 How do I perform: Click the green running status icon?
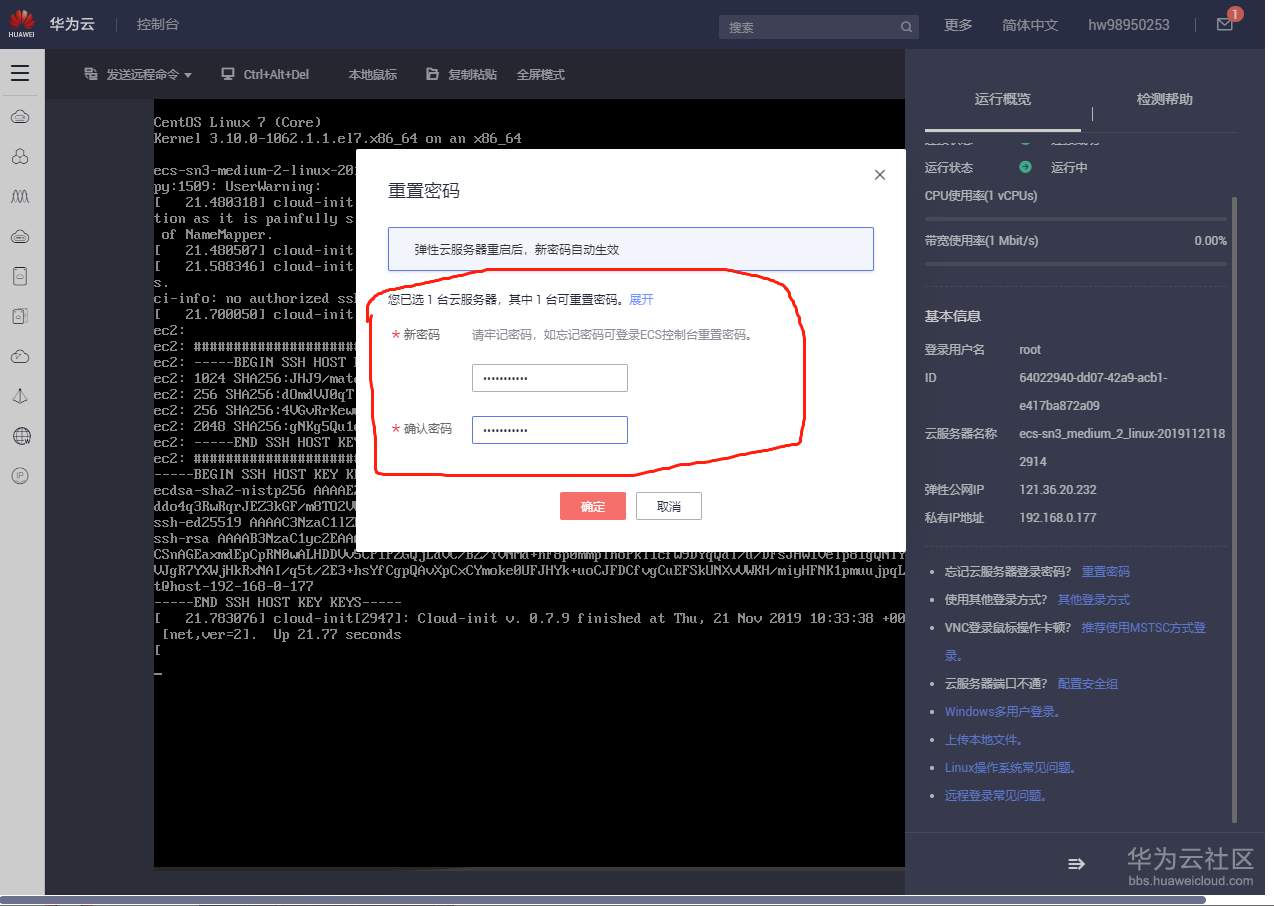coord(1025,167)
